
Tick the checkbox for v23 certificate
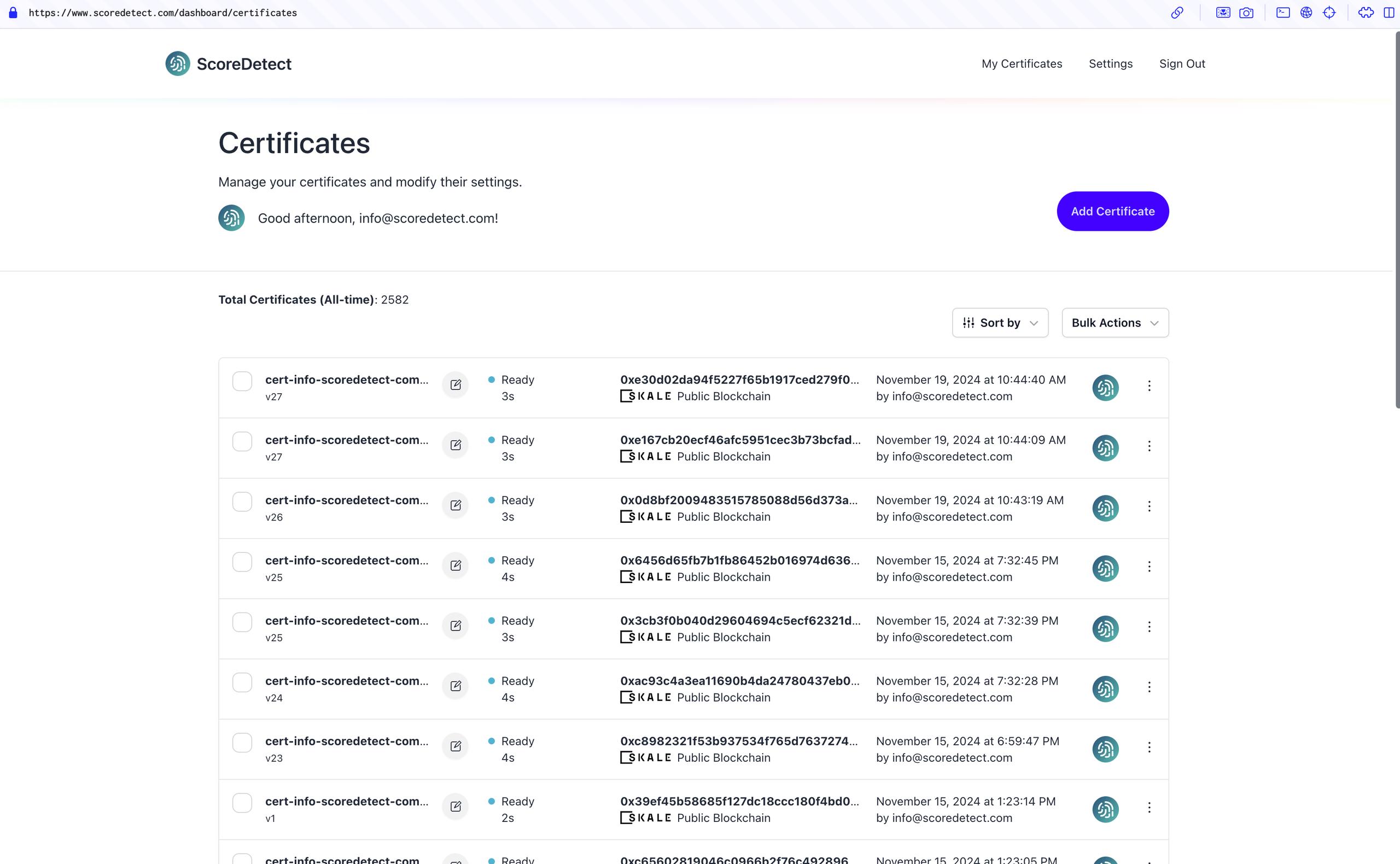click(x=242, y=742)
